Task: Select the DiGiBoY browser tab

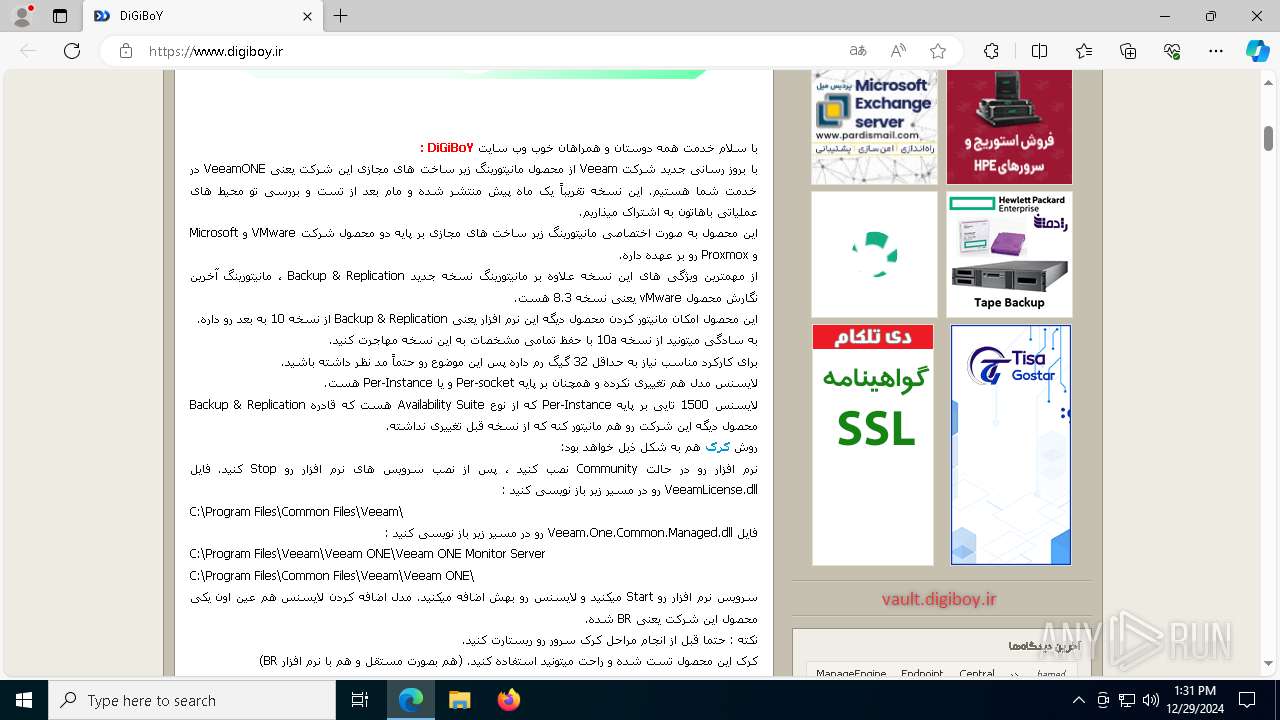Action: (201, 16)
